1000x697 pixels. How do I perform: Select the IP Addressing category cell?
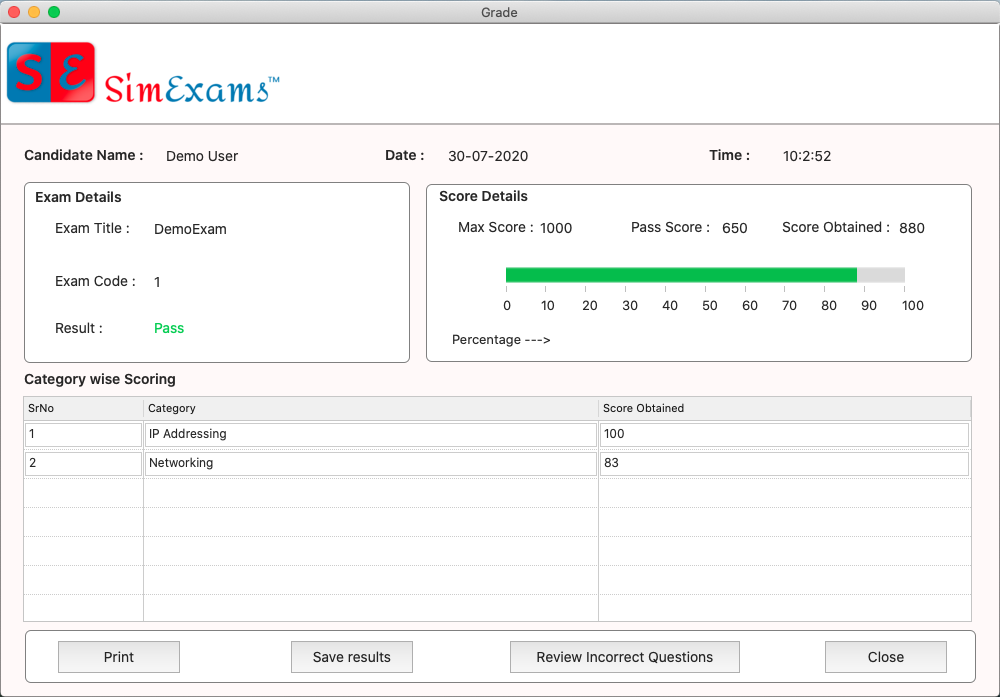[371, 434]
